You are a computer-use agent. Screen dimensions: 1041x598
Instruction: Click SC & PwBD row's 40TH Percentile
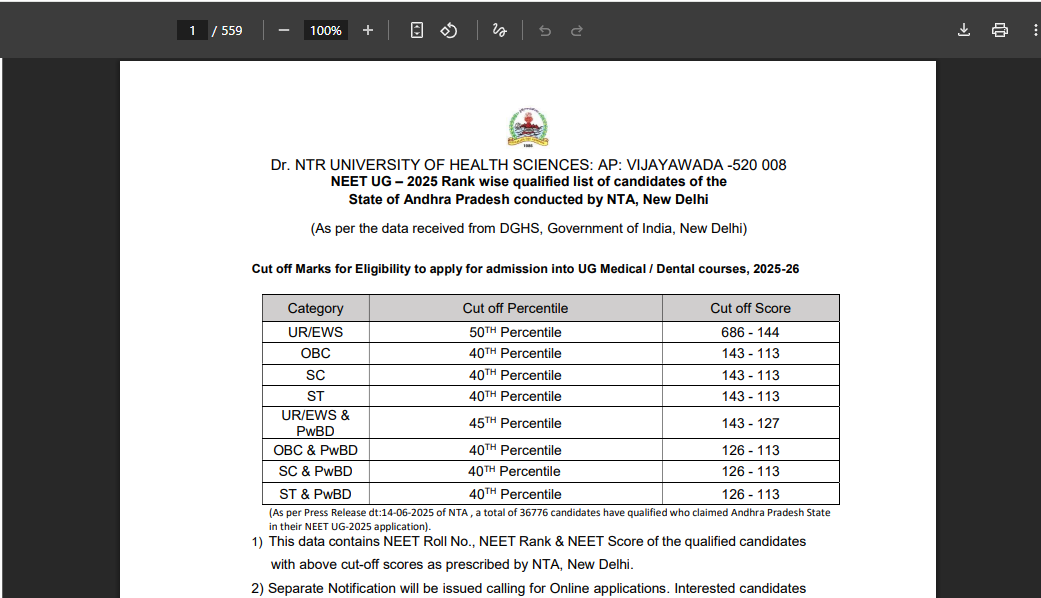515,472
